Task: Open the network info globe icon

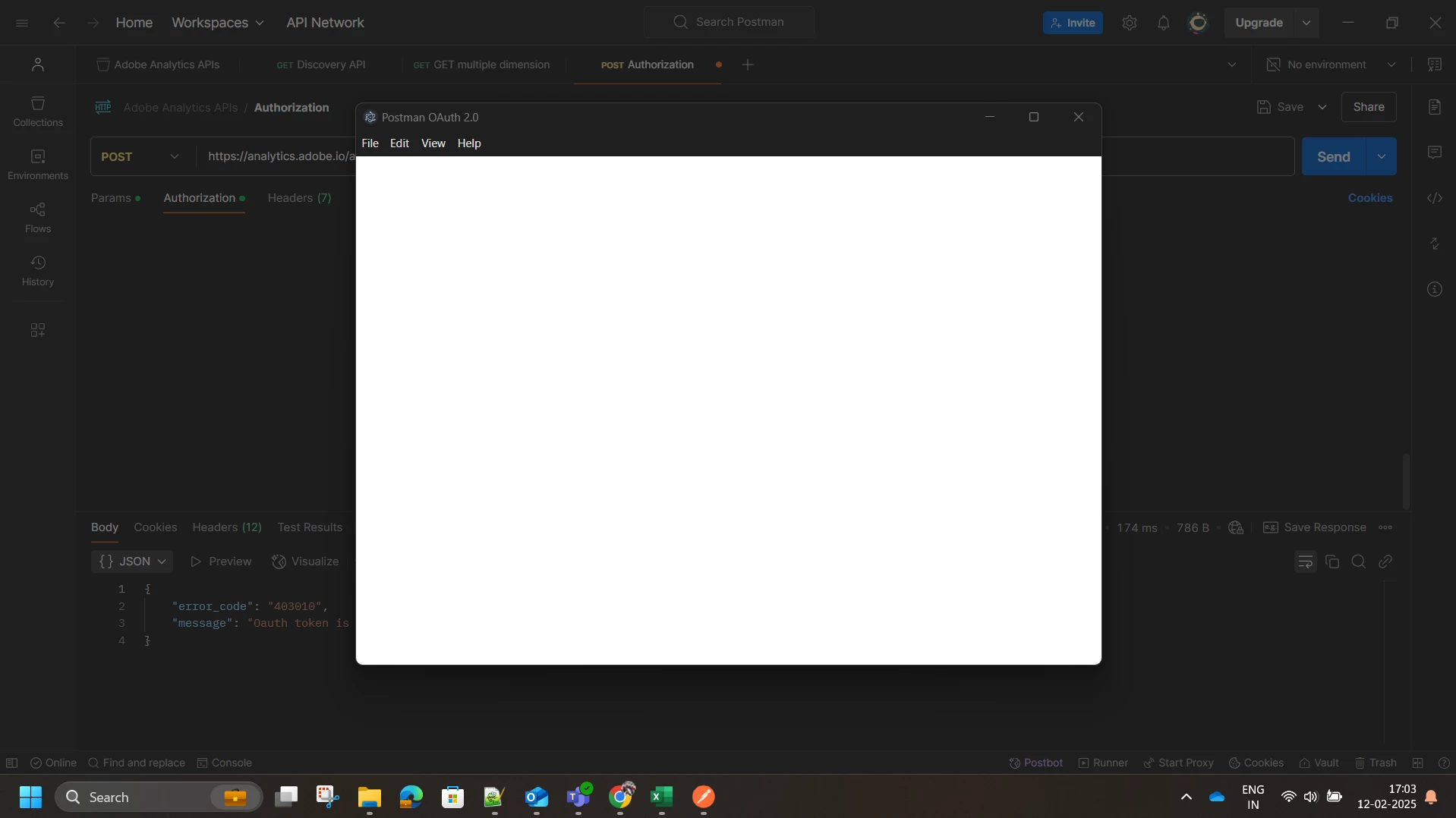Action: click(1236, 527)
